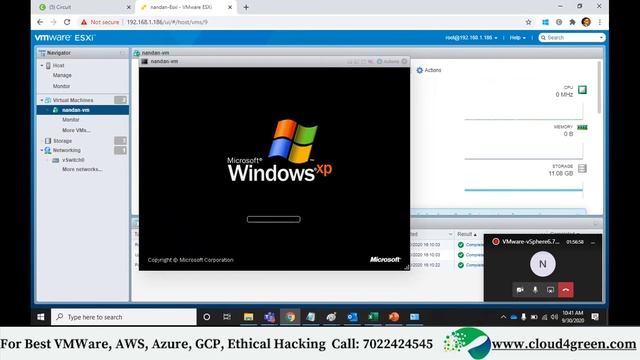Open Excel from the taskbar
The width and height of the screenshot is (640, 360).
[373, 317]
